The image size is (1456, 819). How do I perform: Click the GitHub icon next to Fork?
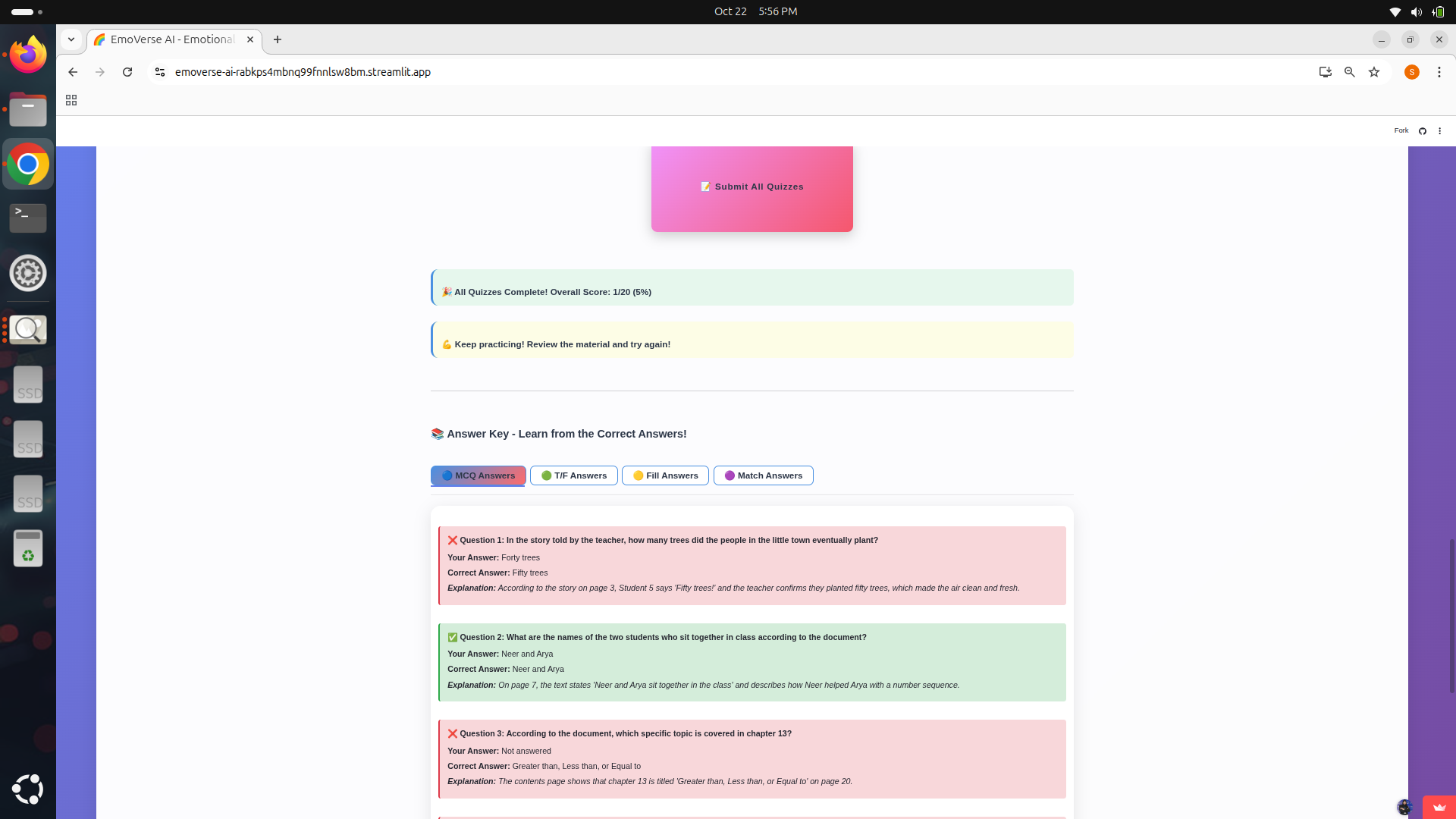pos(1423,131)
